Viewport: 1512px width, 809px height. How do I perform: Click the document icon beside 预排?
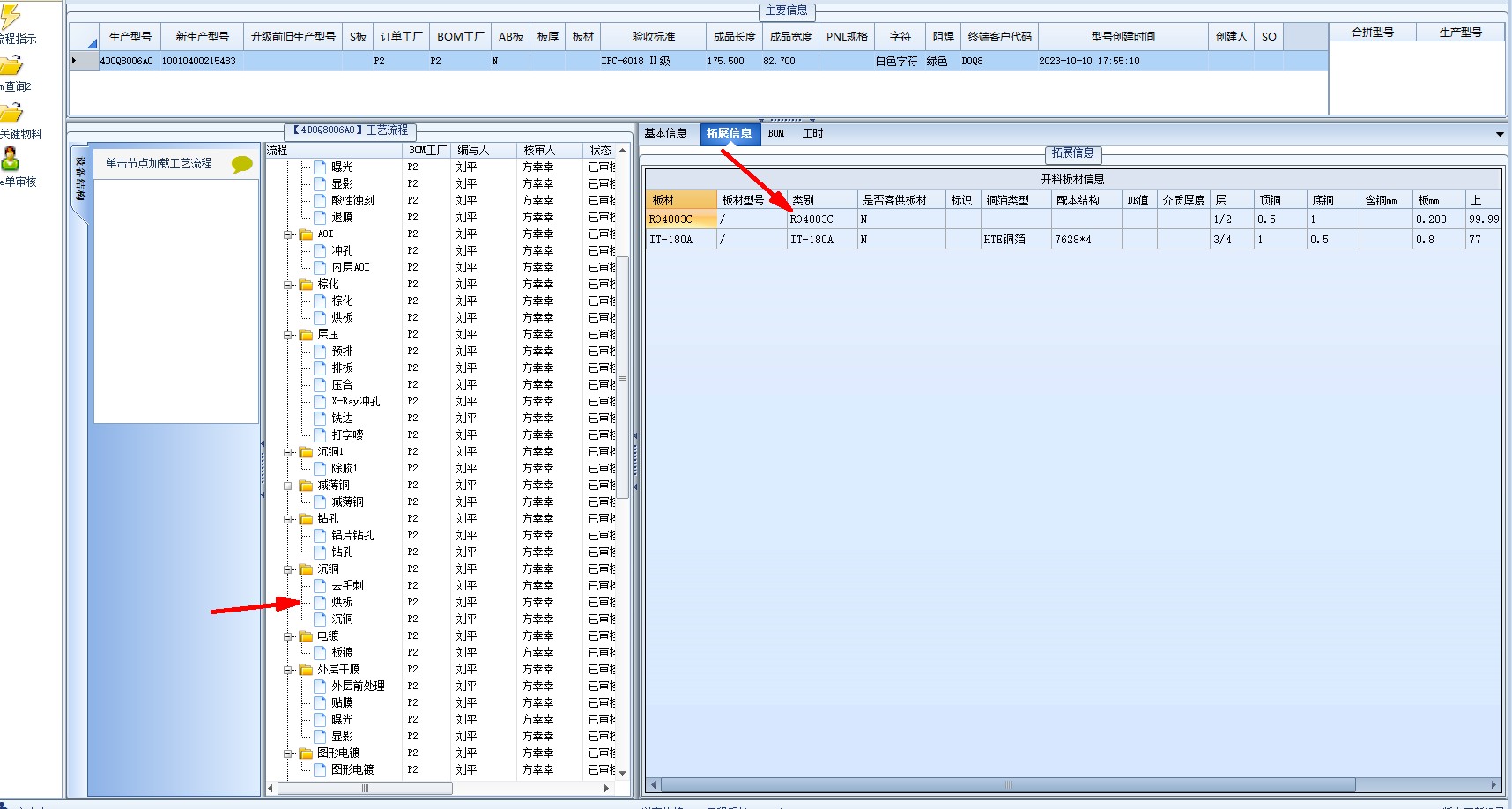[x=321, y=351]
